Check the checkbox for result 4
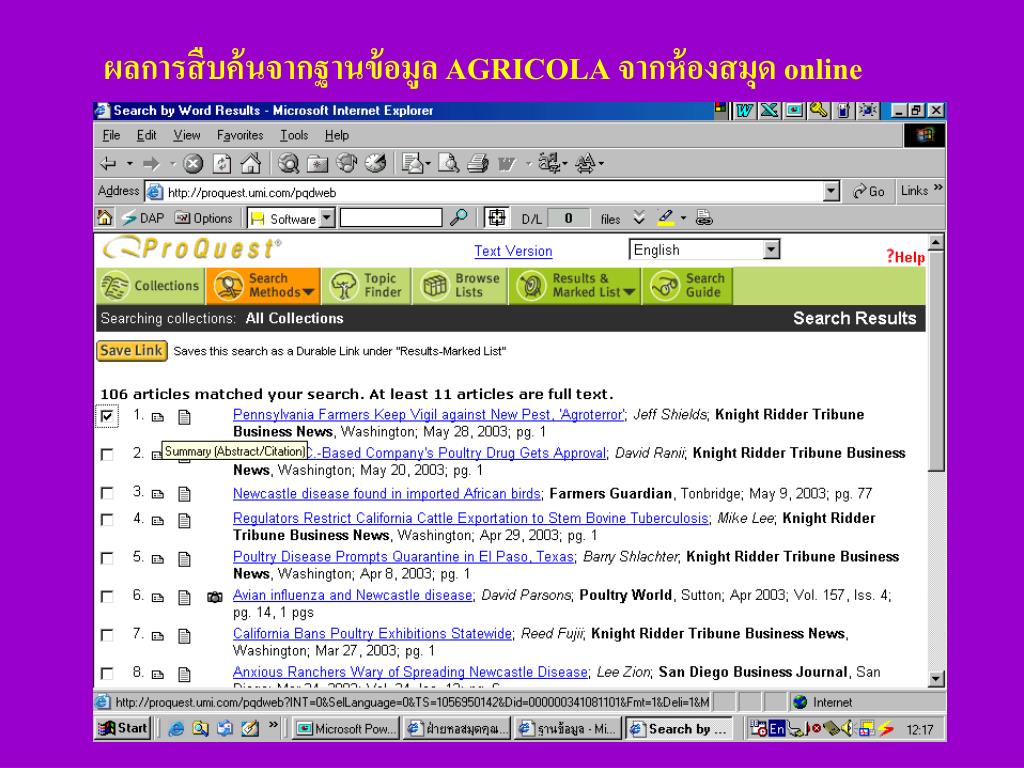1024x768 pixels. 108,520
